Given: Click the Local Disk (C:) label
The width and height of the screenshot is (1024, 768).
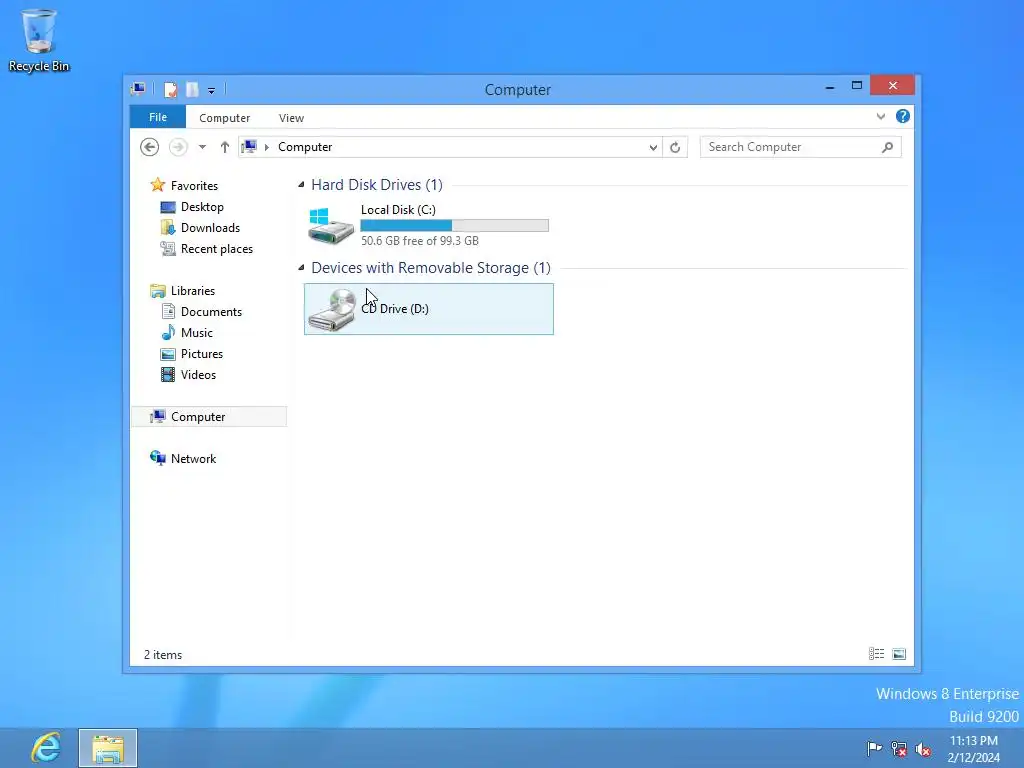Looking at the screenshot, I should (398, 210).
